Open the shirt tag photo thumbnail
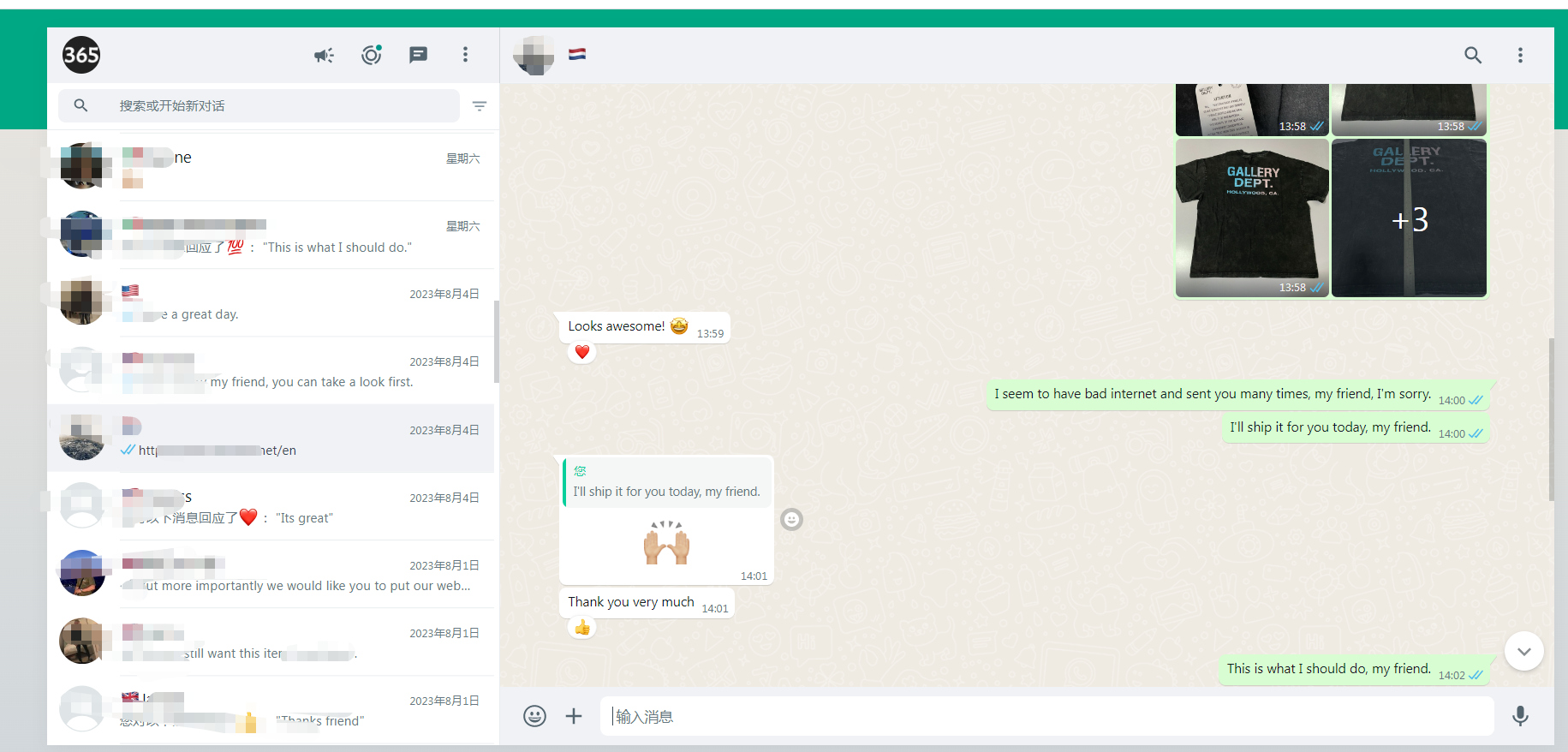This screenshot has height=752, width=1568. click(1252, 110)
